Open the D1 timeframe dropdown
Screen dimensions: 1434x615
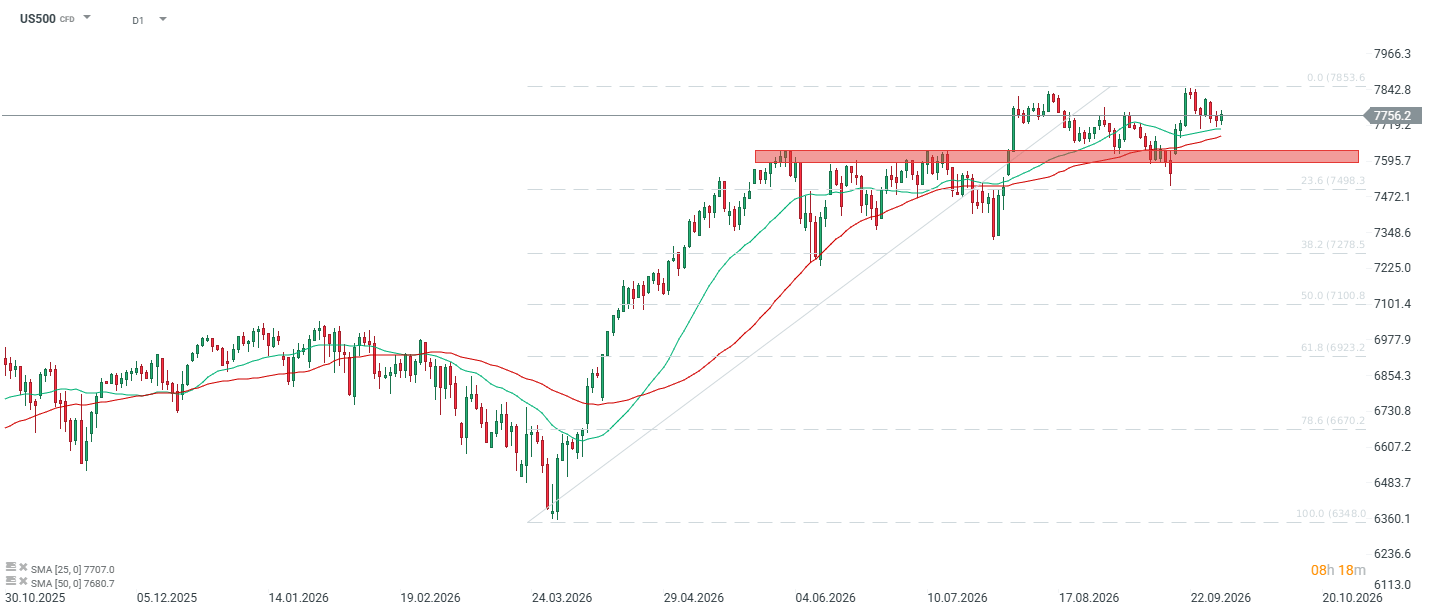point(163,19)
